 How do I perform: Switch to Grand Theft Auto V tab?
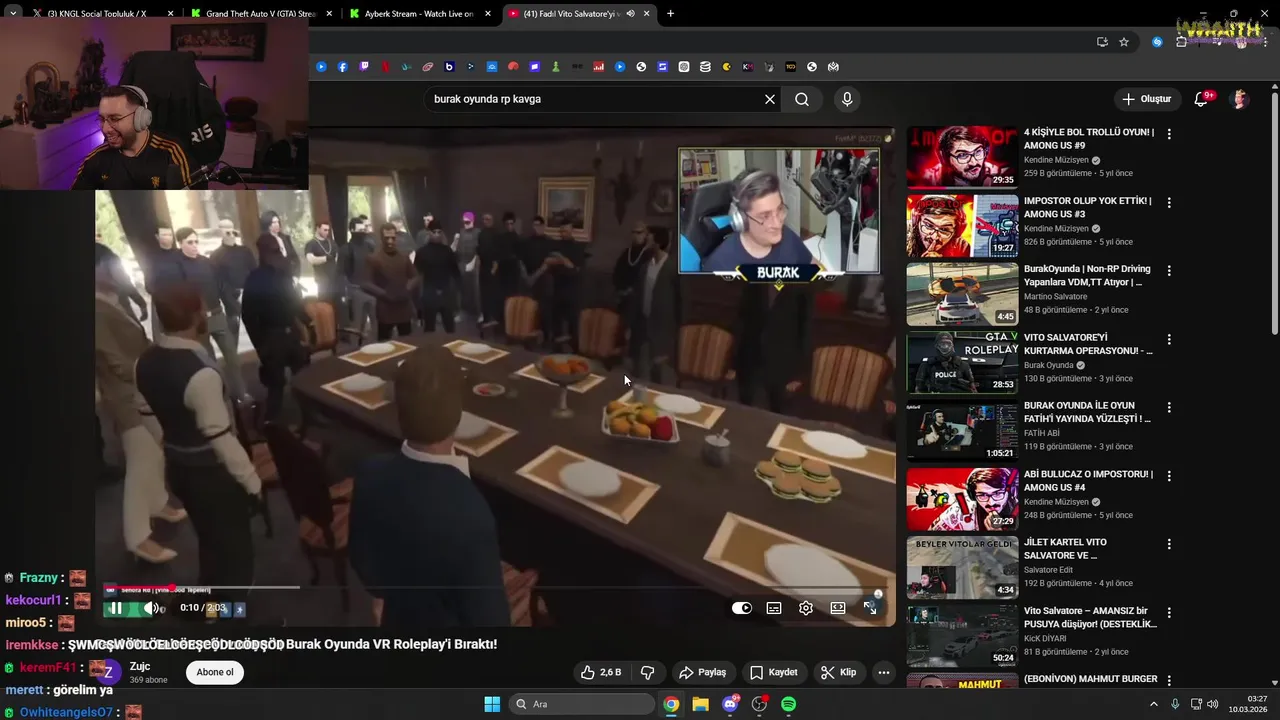point(260,14)
